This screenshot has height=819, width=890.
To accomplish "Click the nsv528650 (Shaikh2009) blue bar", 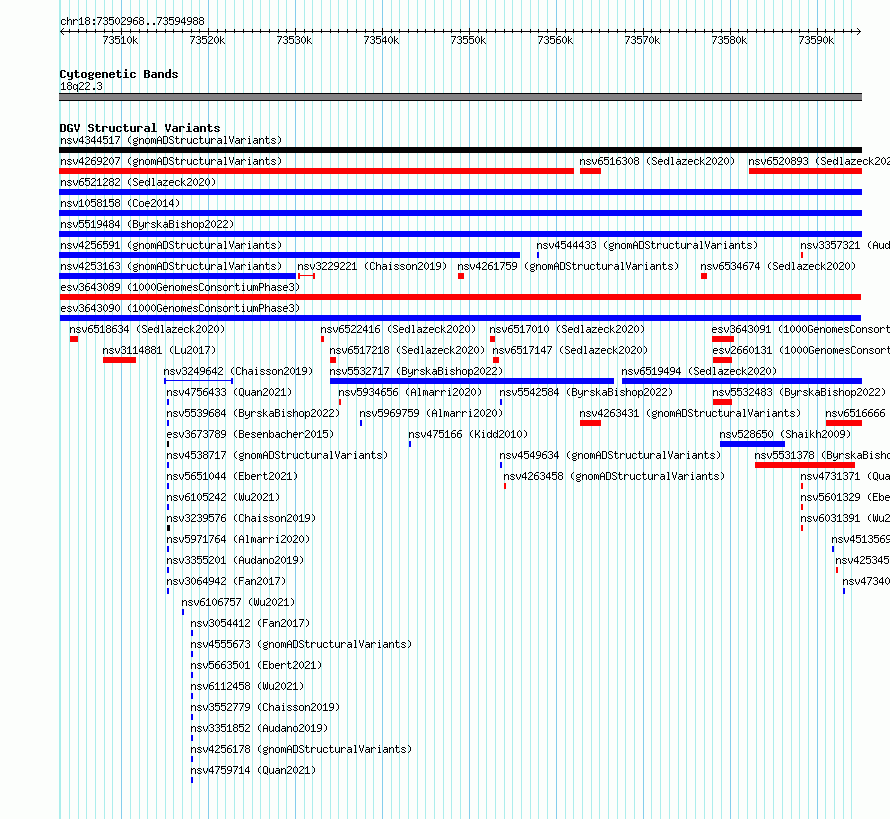I will 752,444.
